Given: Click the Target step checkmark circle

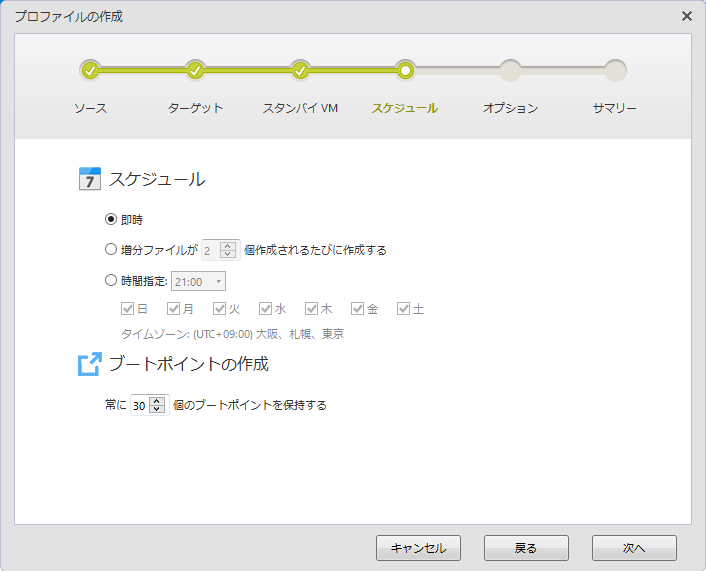Looking at the screenshot, I should click(195, 70).
